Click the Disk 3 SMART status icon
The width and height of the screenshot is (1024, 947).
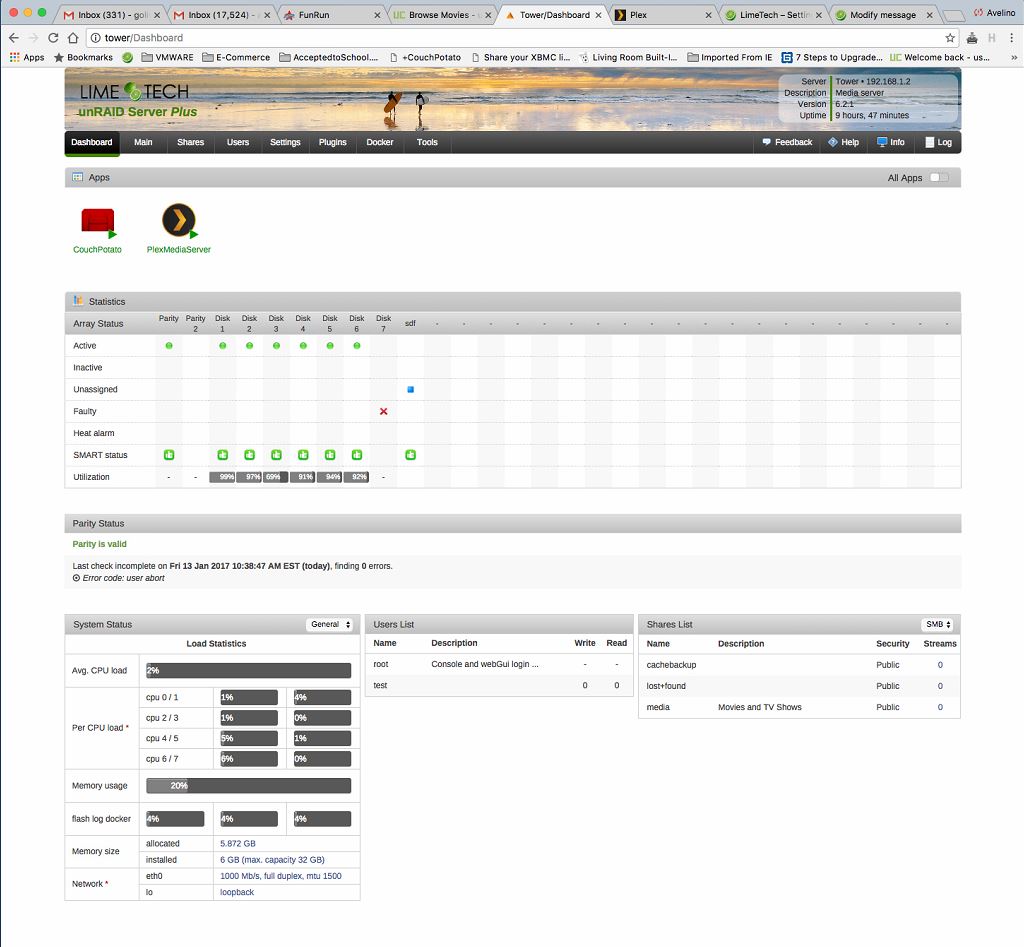(276, 455)
